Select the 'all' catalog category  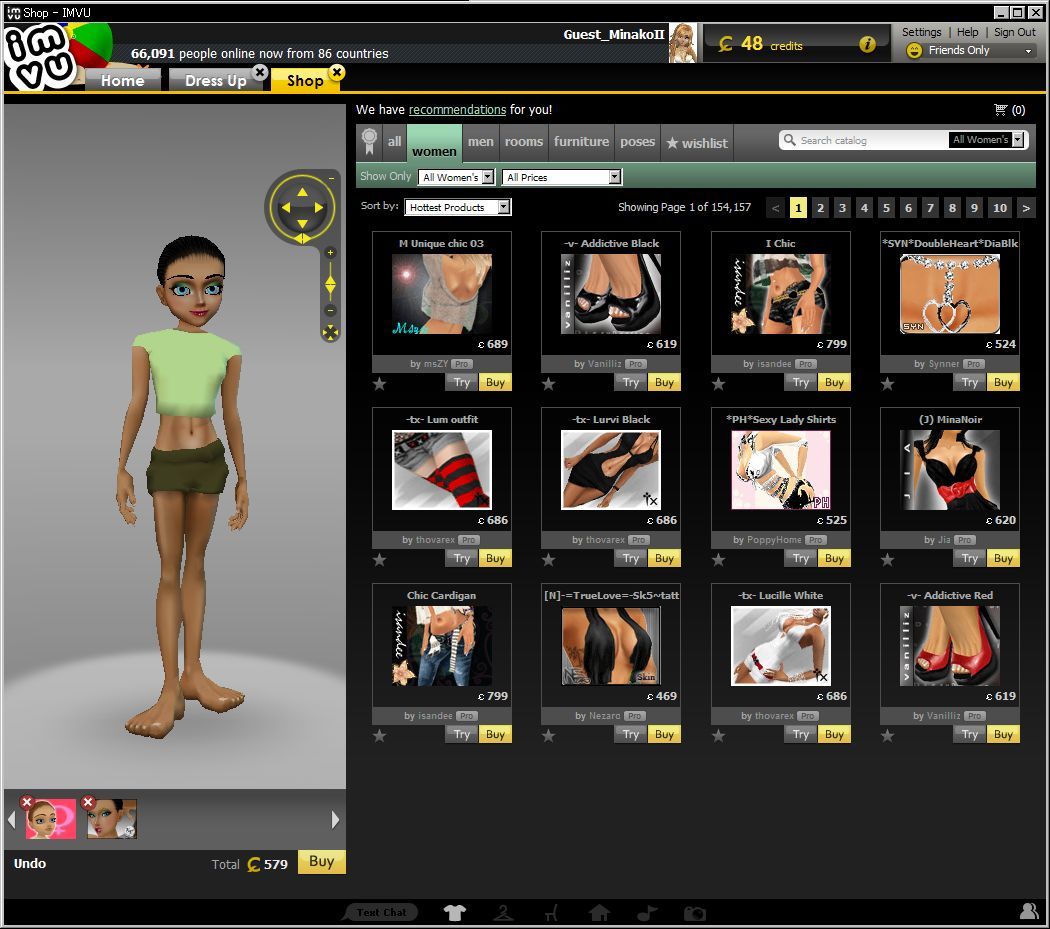[x=394, y=142]
